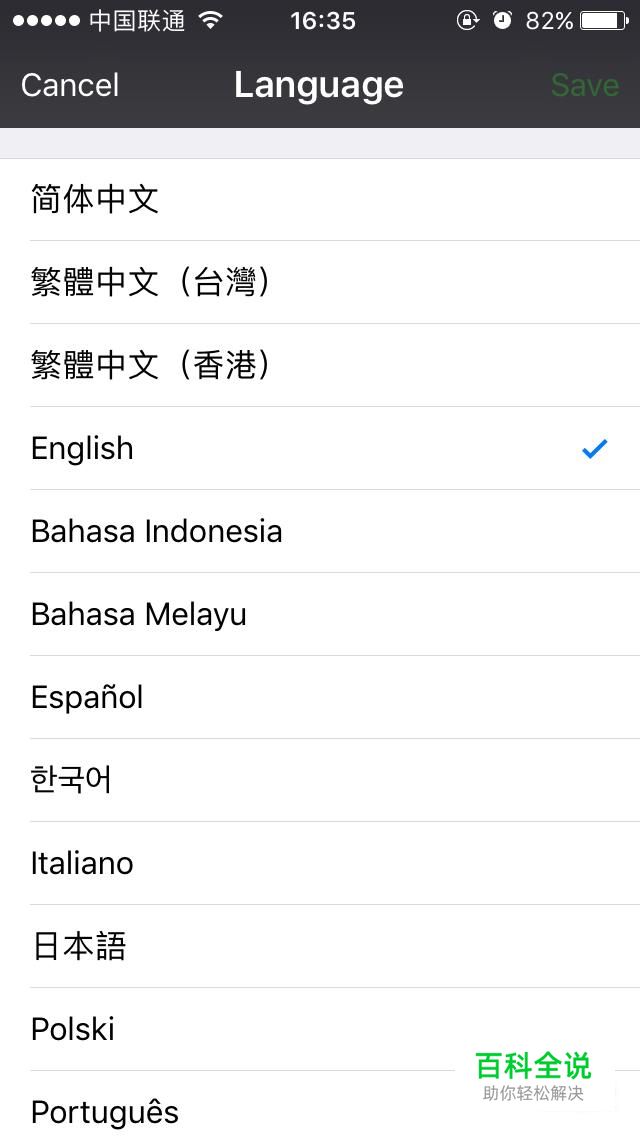The width and height of the screenshot is (640, 1136).
Task: Select 简体中文 language option
Action: coord(320,199)
